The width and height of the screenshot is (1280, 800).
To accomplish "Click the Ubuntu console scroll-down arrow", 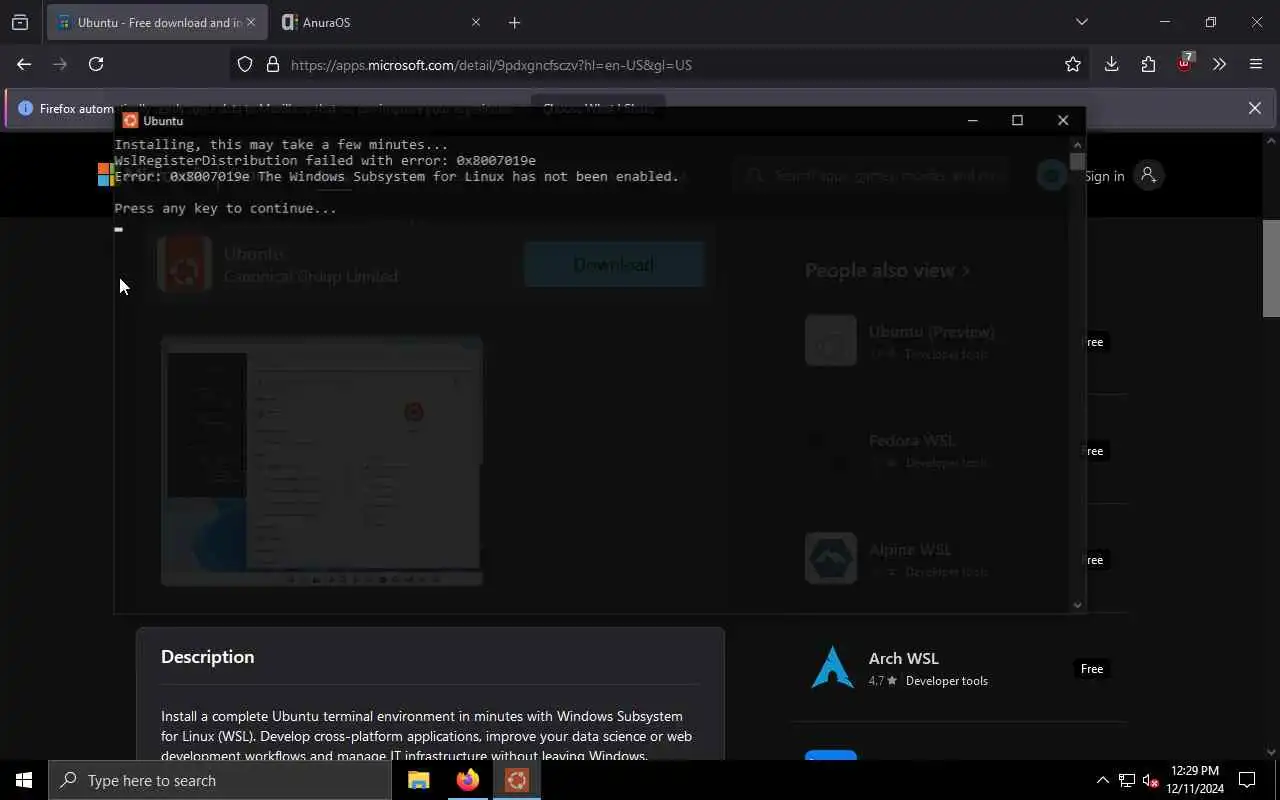I will click(x=1077, y=604).
